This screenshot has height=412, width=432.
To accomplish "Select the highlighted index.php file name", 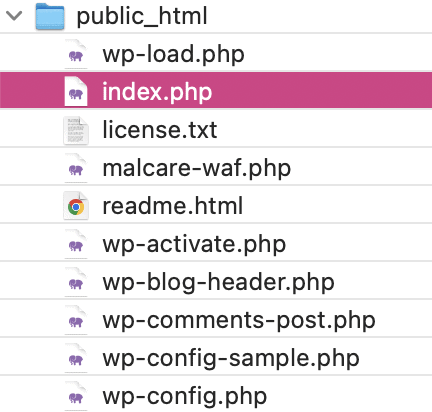I will point(157,92).
